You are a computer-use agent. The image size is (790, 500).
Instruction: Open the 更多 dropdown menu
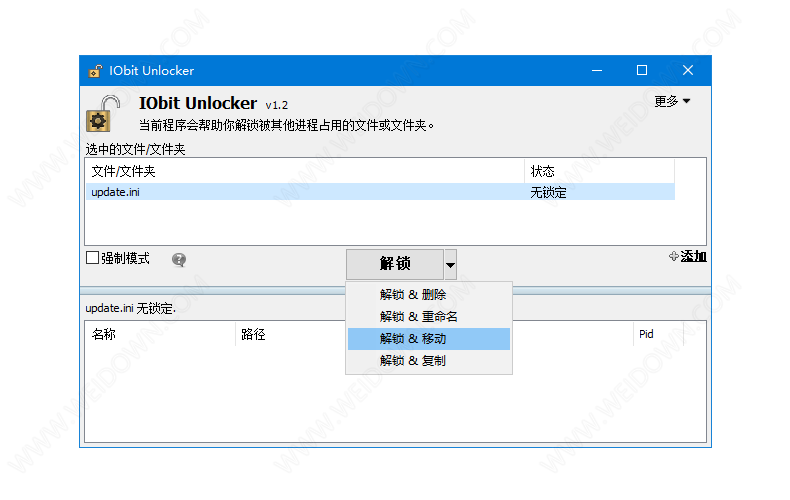pos(672,101)
